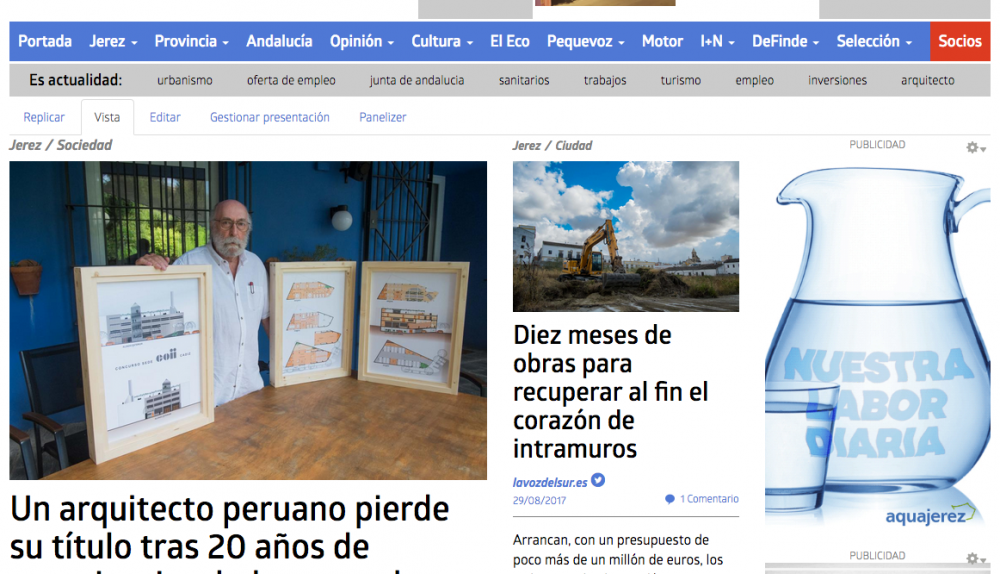Click the 'urbanismo' trending topic link
The image size is (1000, 574).
(185, 80)
